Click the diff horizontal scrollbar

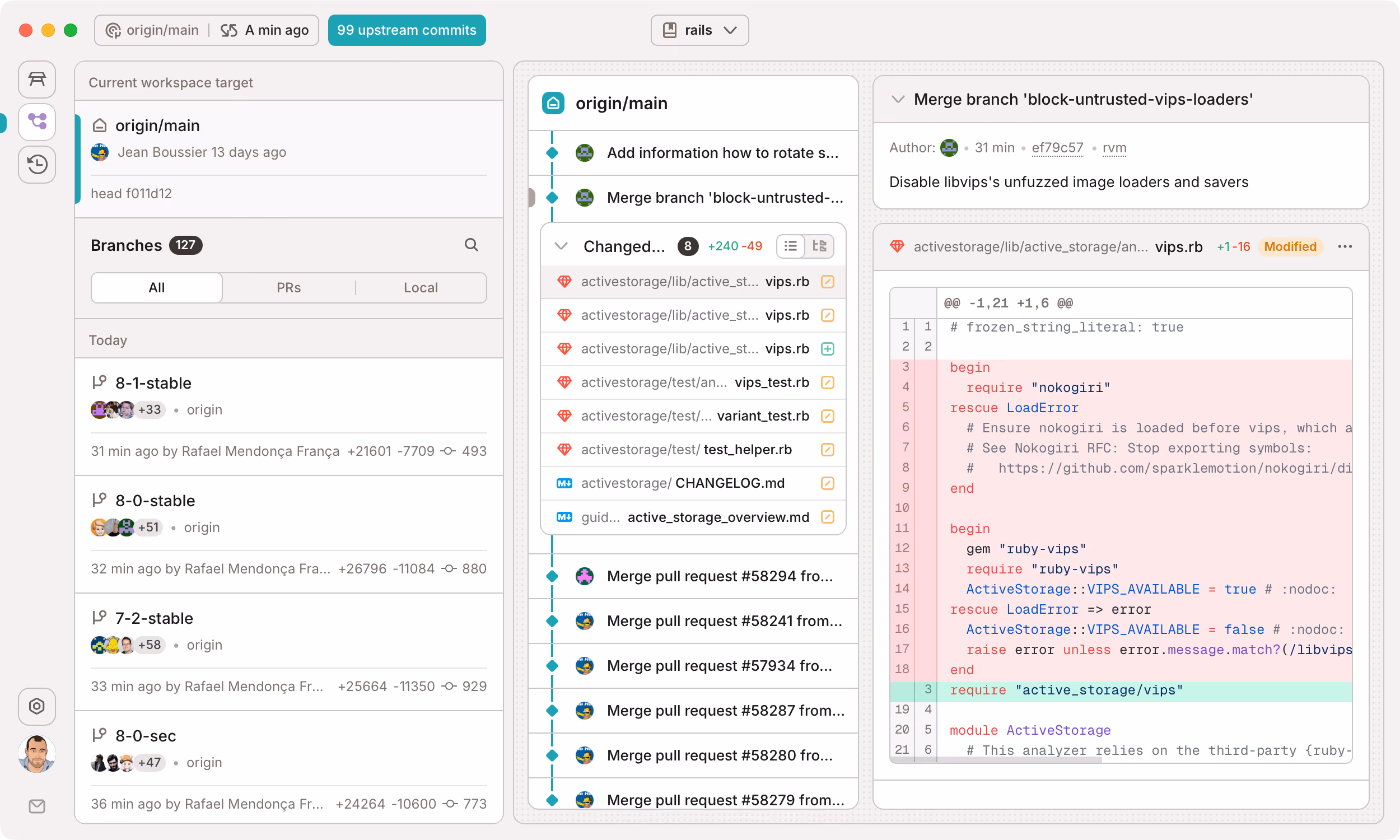point(996,760)
